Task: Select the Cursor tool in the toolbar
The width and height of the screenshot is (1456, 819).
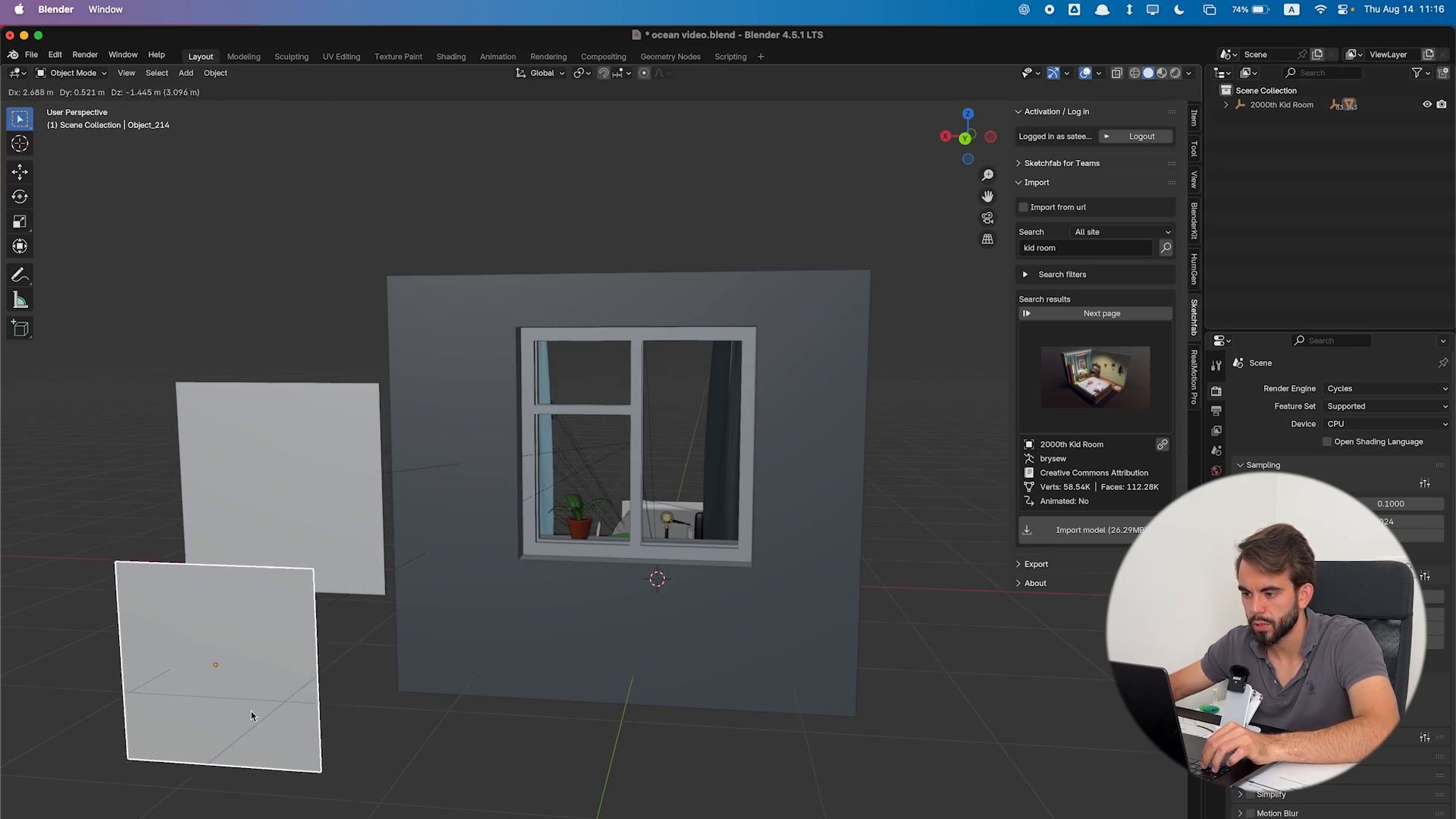Action: tap(20, 144)
